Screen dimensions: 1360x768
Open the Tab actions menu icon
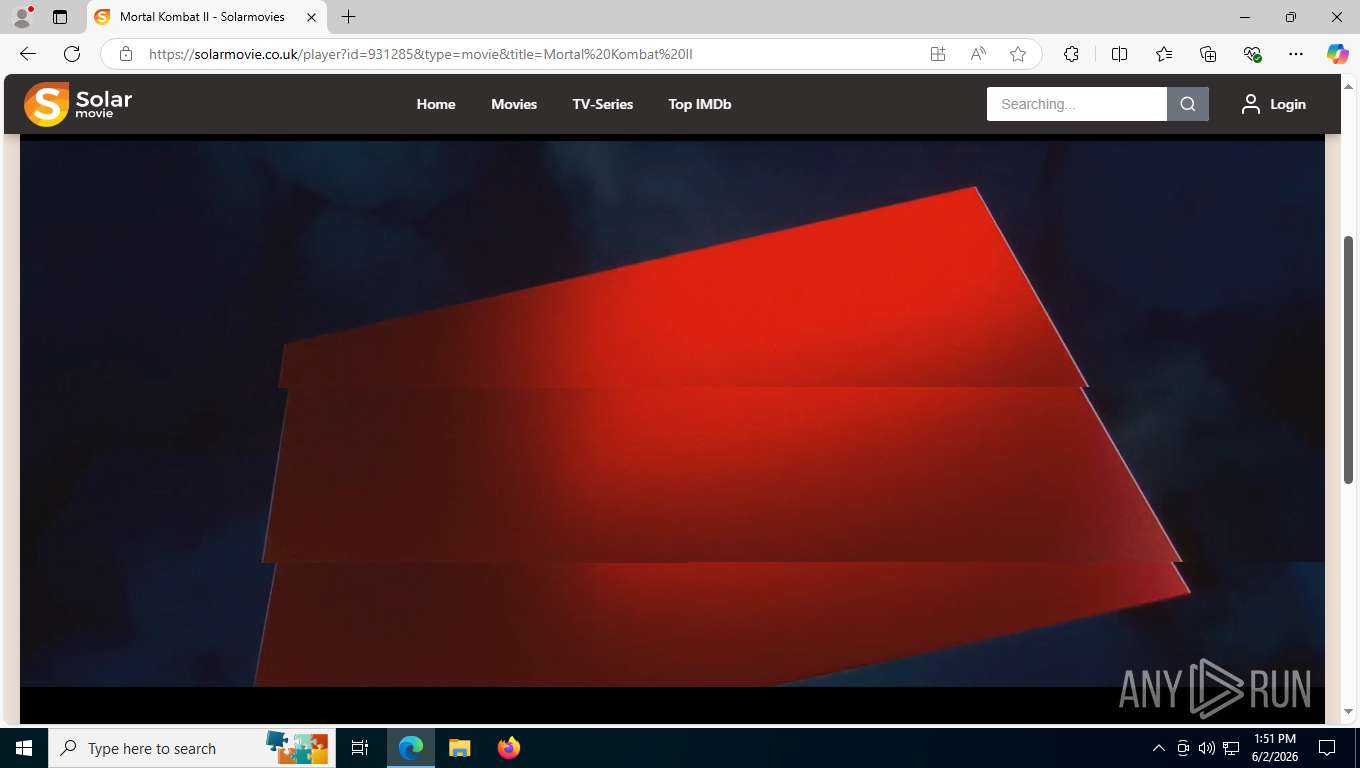[x=60, y=17]
